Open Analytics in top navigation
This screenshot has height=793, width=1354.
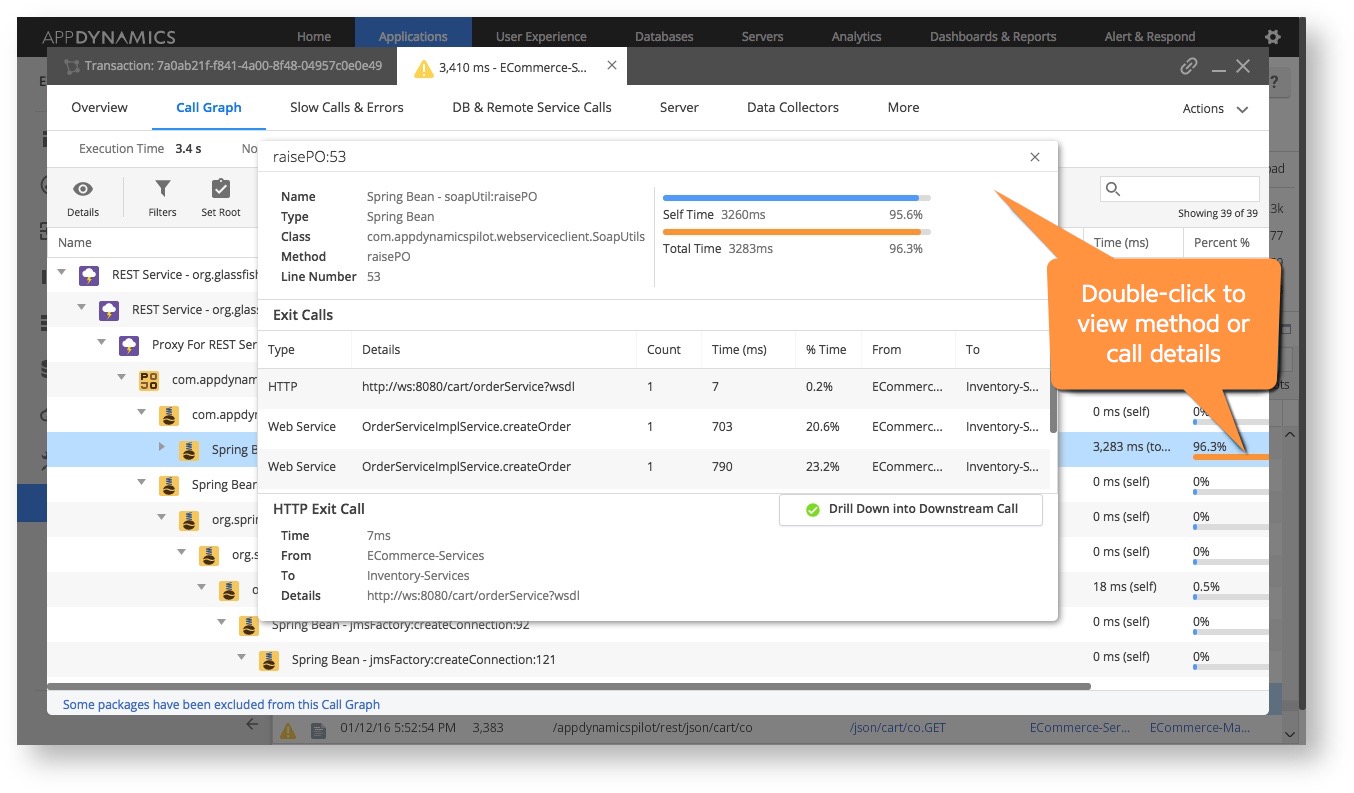(856, 36)
